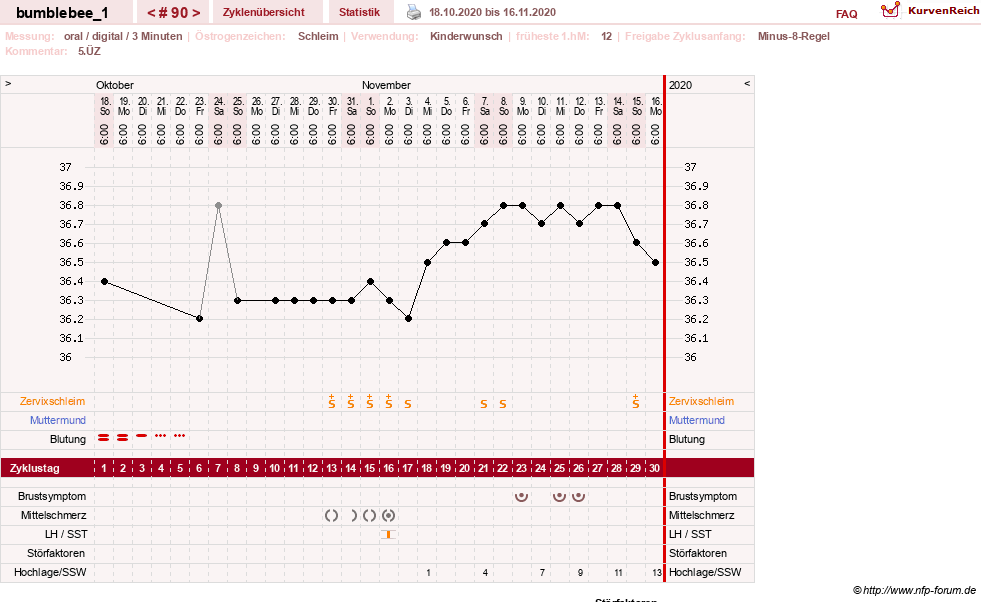
Task: Click the Minus-8-Regel value
Action: (793, 36)
